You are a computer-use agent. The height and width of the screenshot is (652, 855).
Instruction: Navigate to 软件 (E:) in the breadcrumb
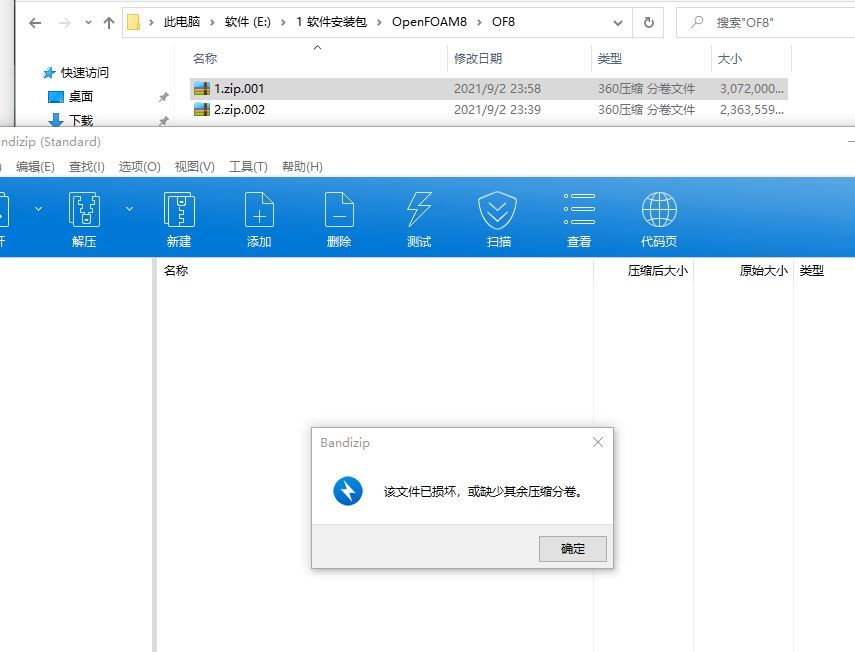[x=248, y=22]
